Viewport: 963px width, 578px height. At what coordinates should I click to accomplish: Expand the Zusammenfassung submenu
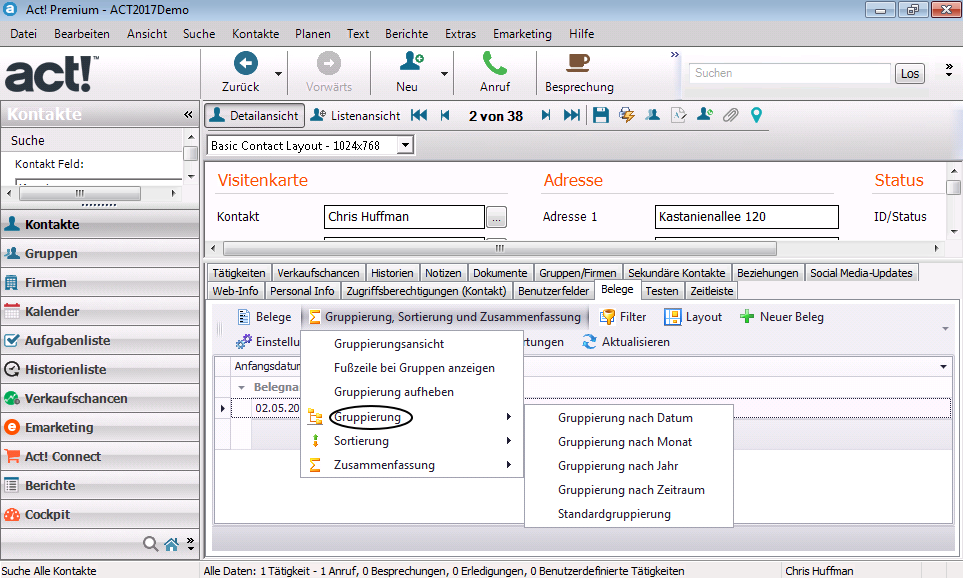click(x=411, y=464)
